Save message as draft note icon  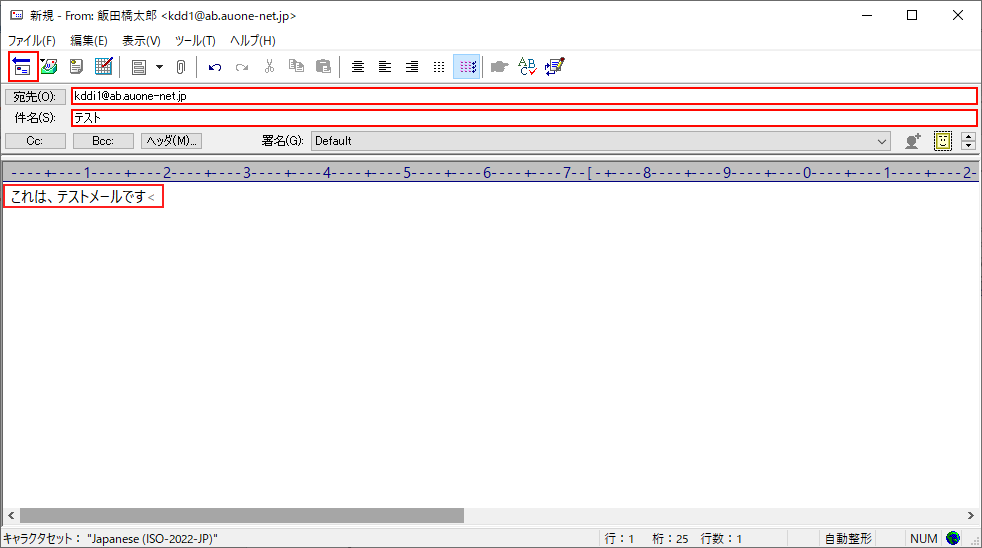click(76, 66)
